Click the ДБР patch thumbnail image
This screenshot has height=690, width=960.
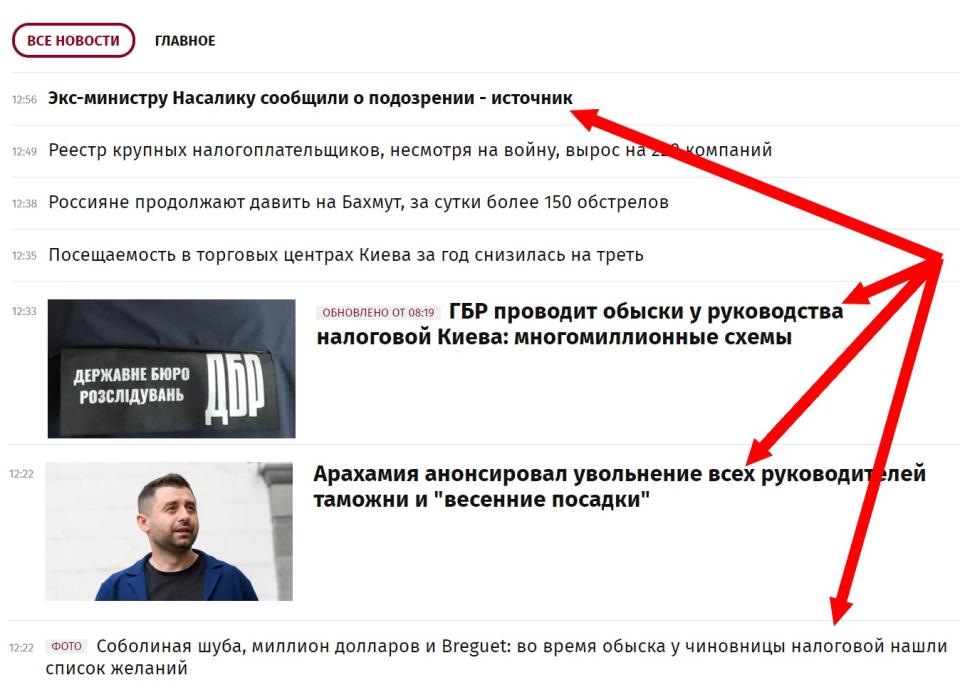click(171, 369)
